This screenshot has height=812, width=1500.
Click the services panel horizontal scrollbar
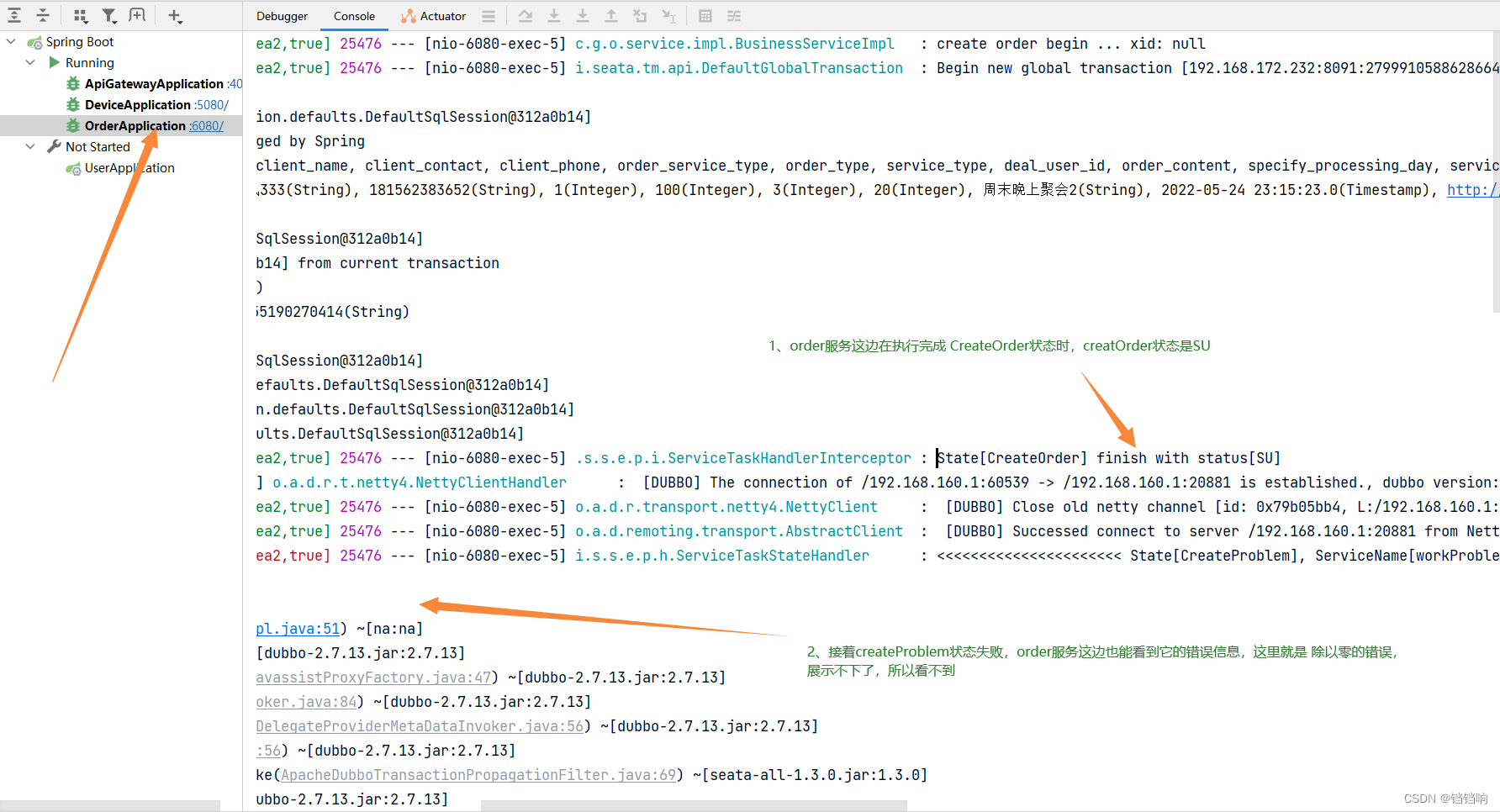point(110,805)
